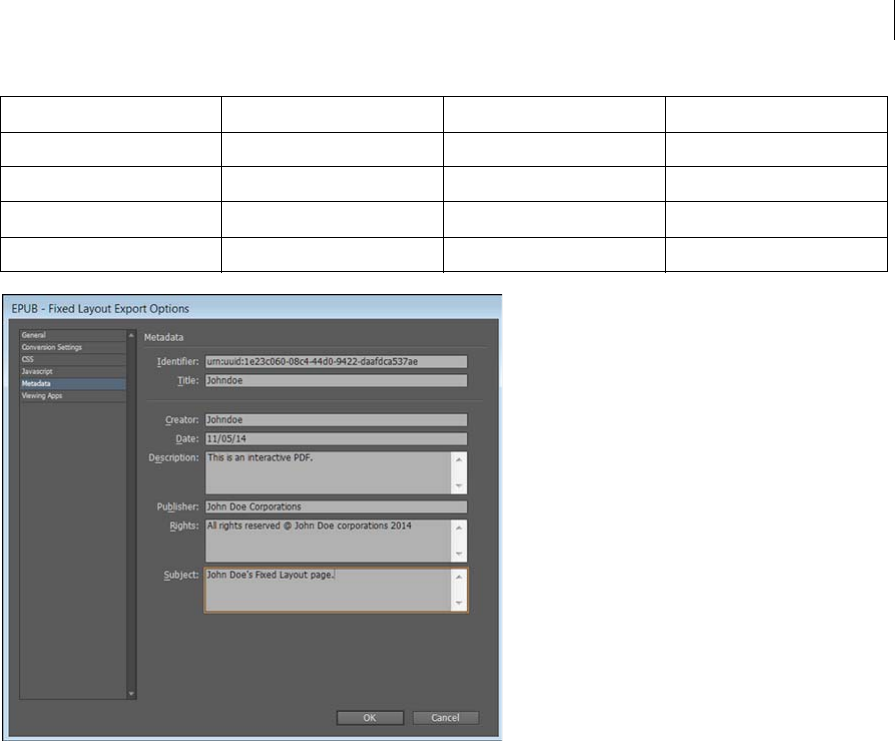This screenshot has height=741, width=895.
Task: Click Description scroll down arrow
Action: point(459,486)
